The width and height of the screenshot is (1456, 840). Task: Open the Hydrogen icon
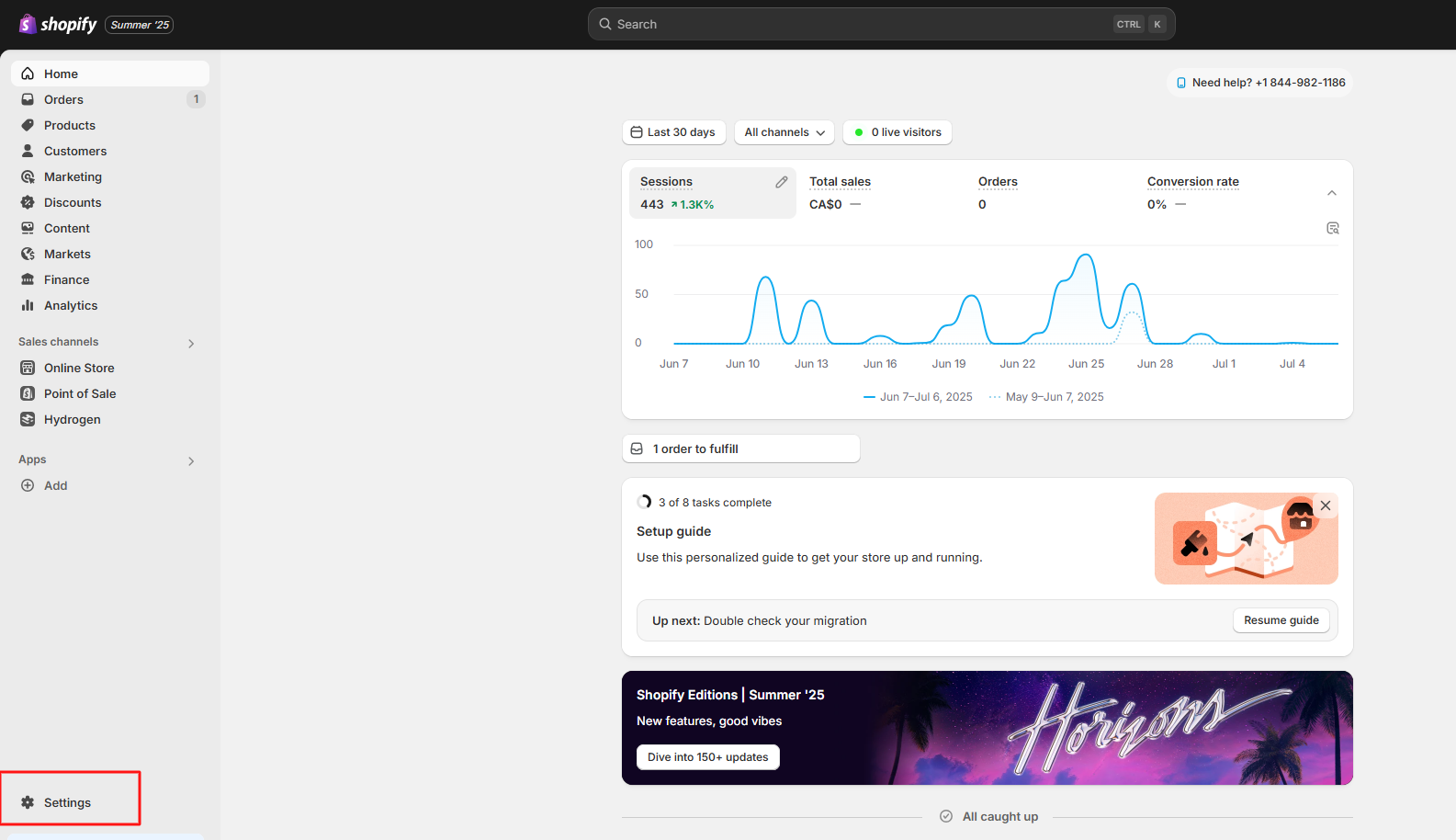click(x=28, y=419)
